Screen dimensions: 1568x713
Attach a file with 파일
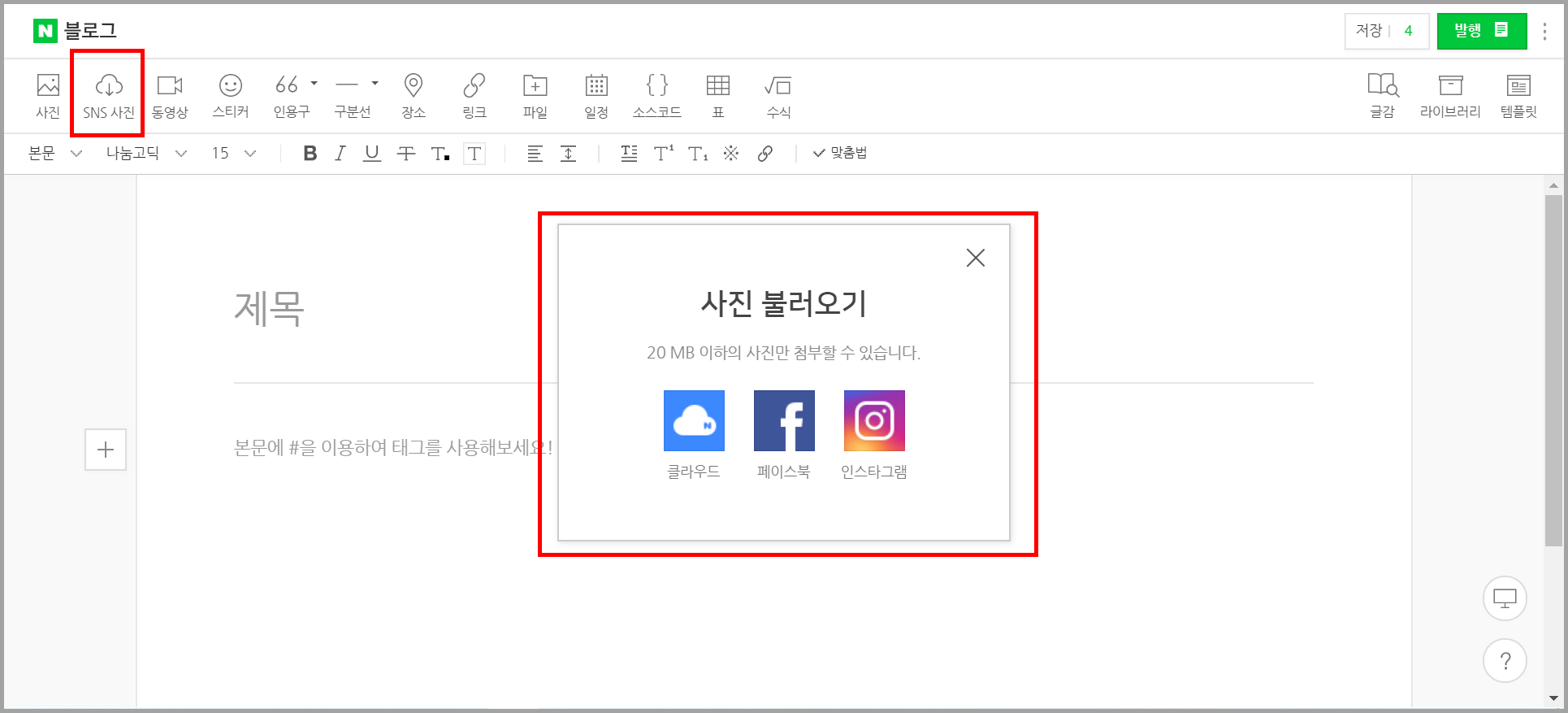coord(535,95)
